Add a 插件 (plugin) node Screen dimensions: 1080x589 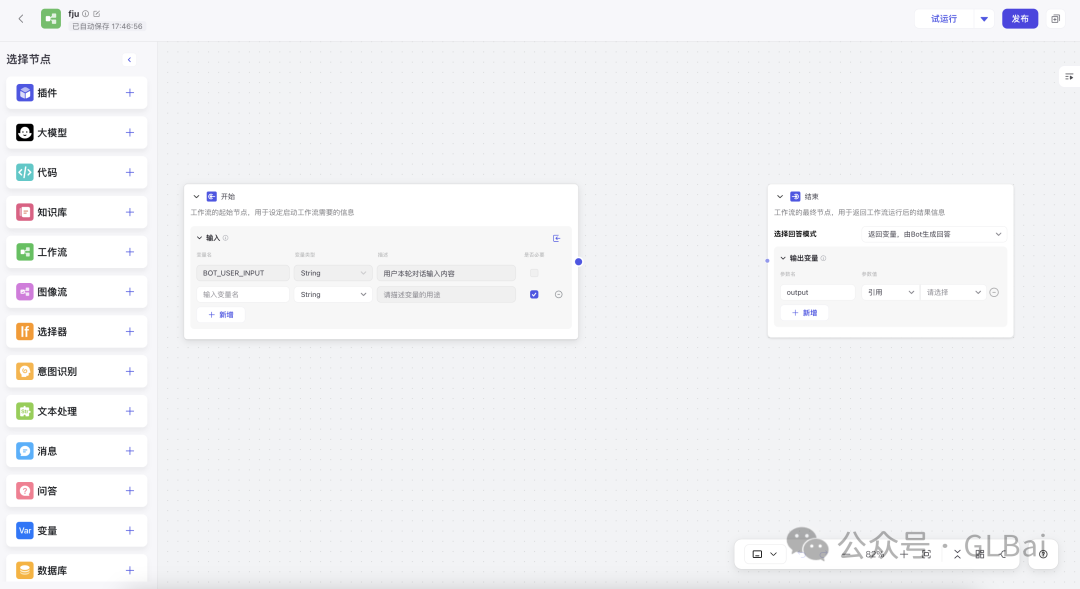point(129,93)
